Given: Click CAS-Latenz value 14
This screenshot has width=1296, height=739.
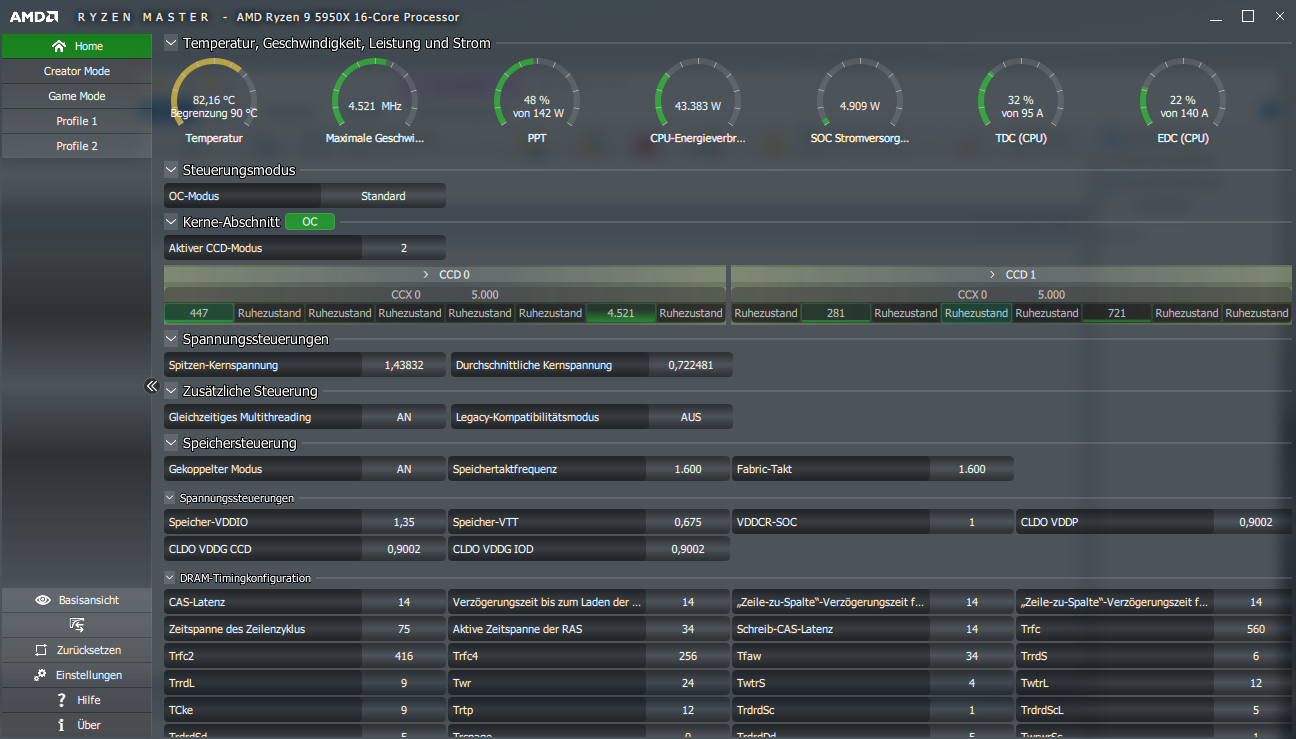Looking at the screenshot, I should [x=404, y=602].
